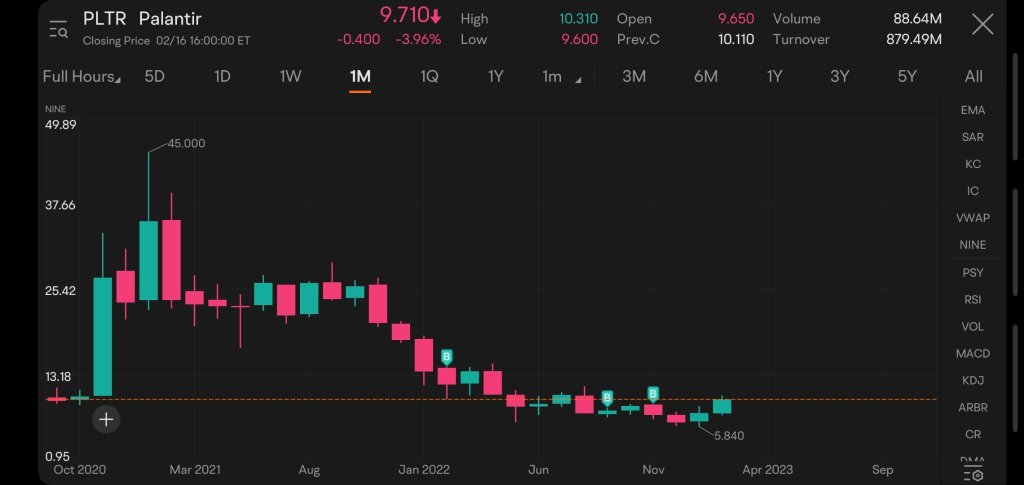
Task: Choose the 3Y range
Action: [839, 76]
